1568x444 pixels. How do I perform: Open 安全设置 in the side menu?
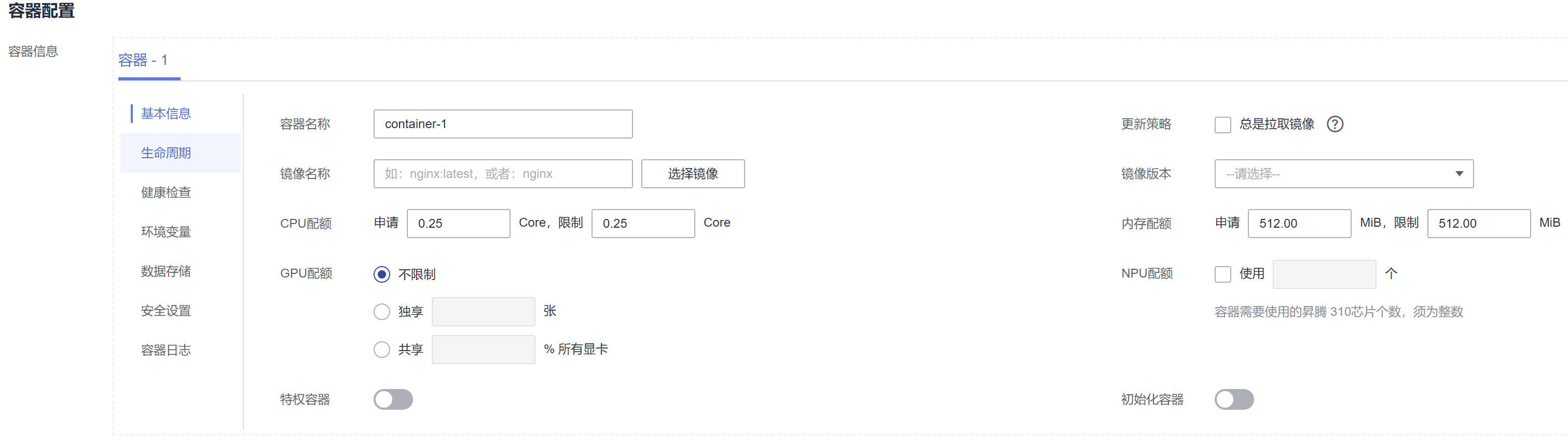click(x=166, y=311)
